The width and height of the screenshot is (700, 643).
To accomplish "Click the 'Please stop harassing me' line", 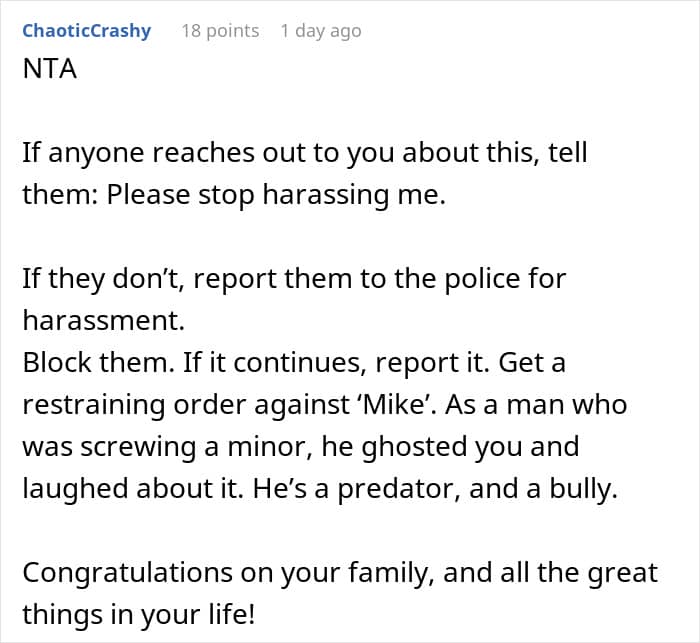I will [x=234, y=195].
